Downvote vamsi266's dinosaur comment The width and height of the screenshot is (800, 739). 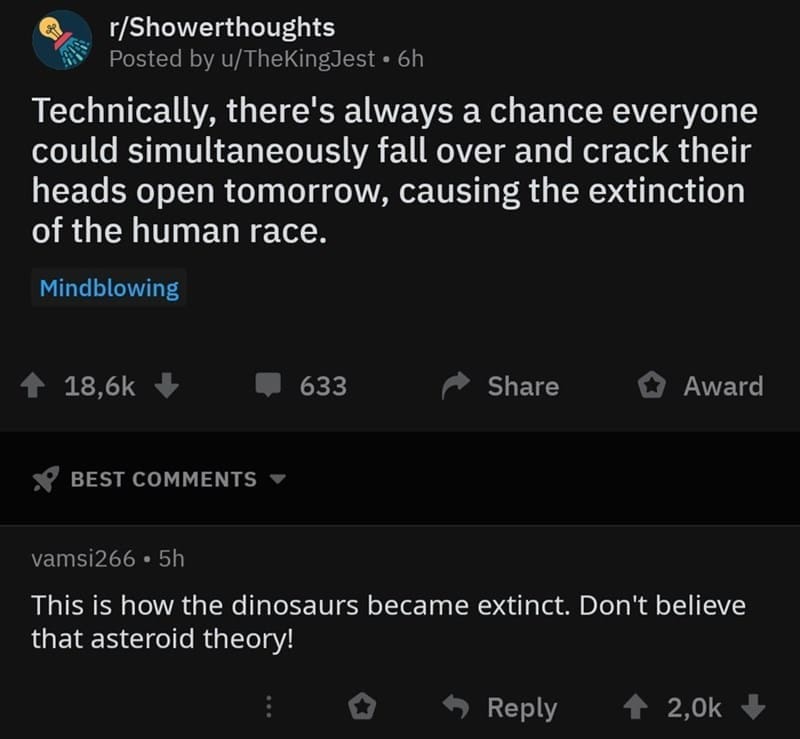coord(753,708)
